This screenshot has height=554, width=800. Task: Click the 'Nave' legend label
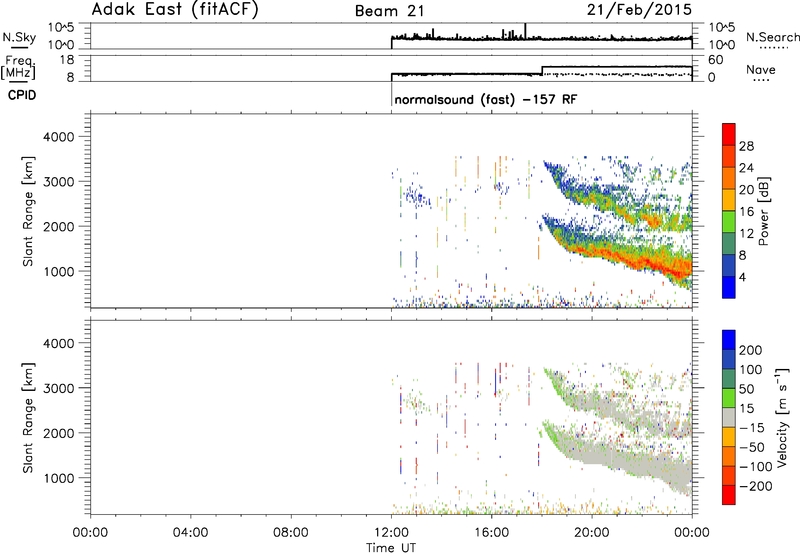pos(761,69)
